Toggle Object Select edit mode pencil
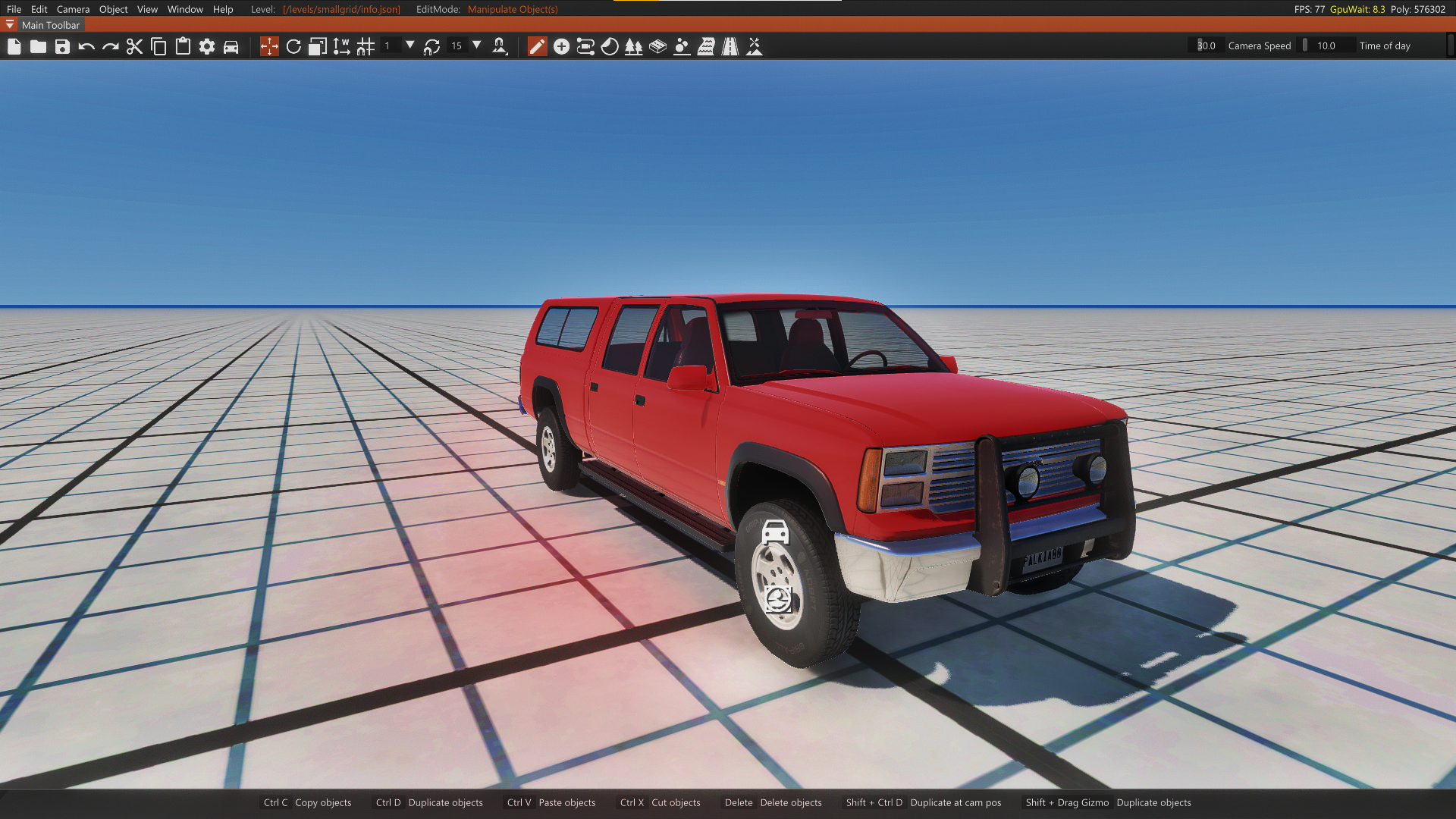The image size is (1456, 819). tap(537, 47)
